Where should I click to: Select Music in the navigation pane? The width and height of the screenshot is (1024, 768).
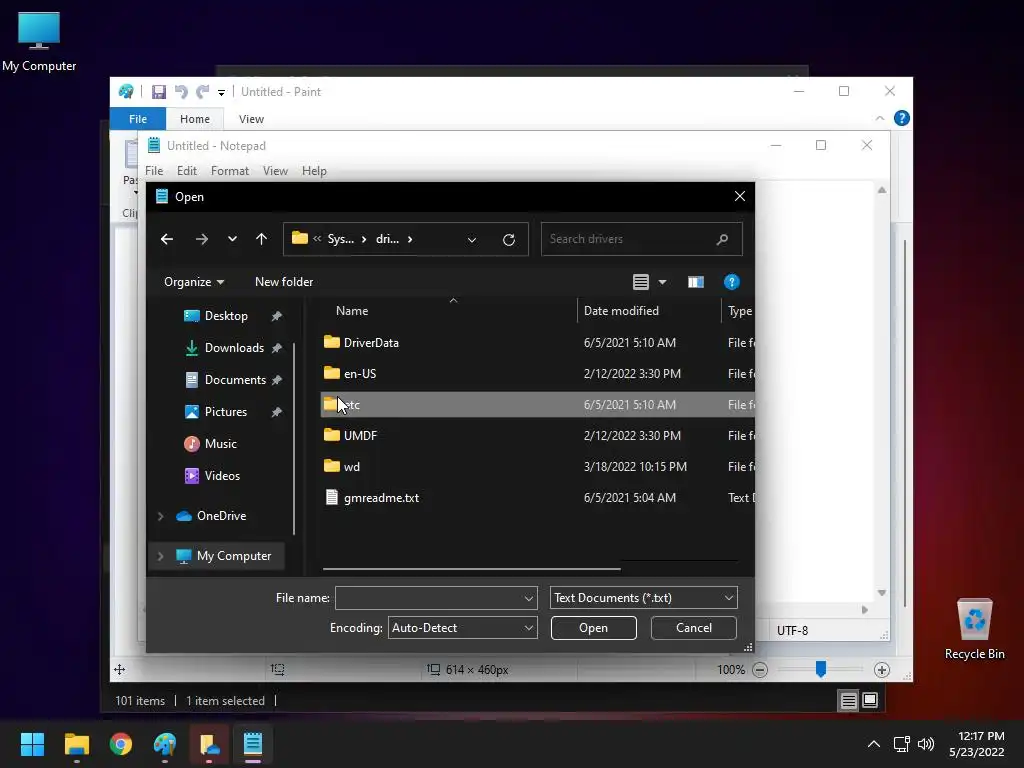click(220, 444)
